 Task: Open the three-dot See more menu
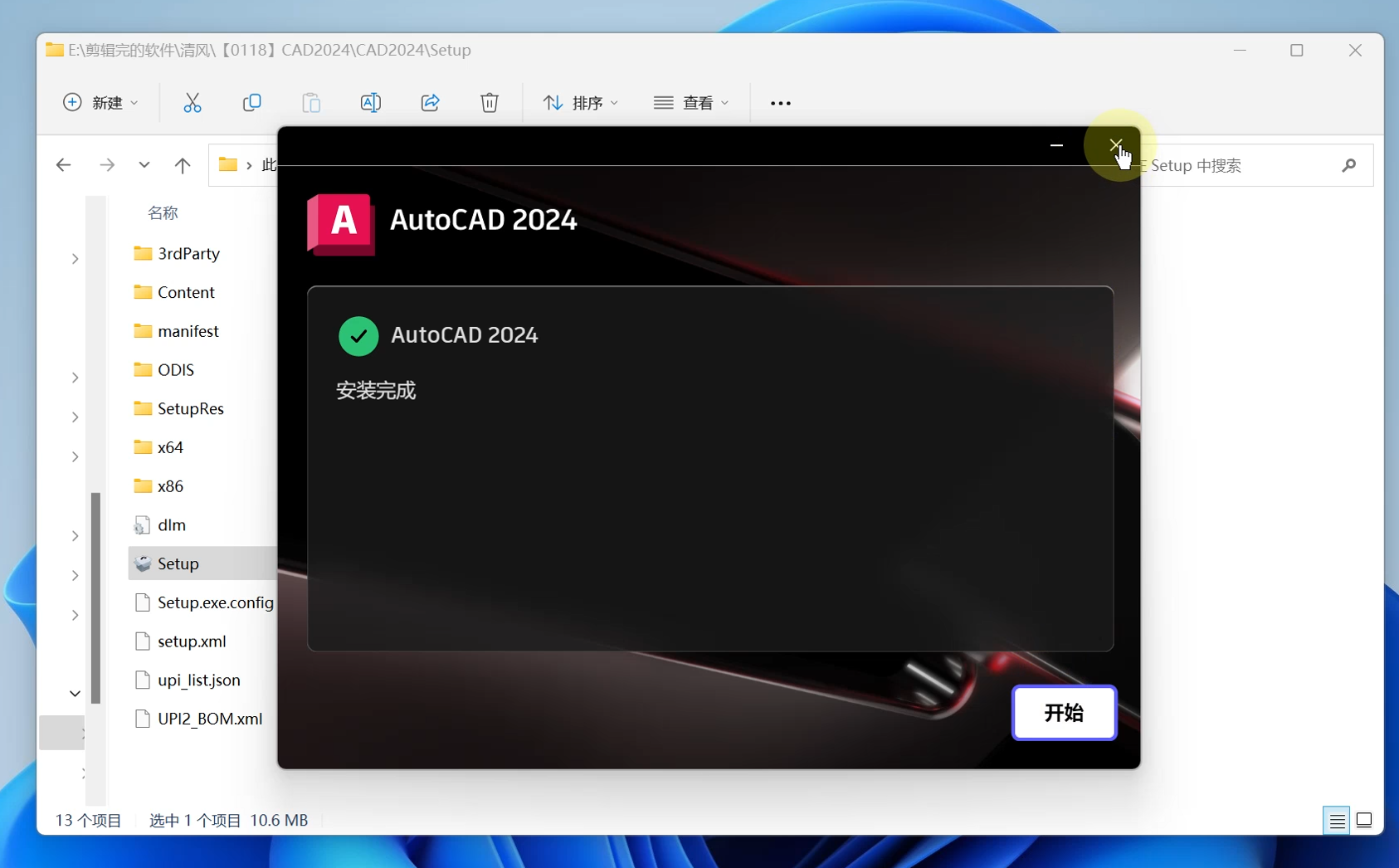pyautogui.click(x=781, y=103)
